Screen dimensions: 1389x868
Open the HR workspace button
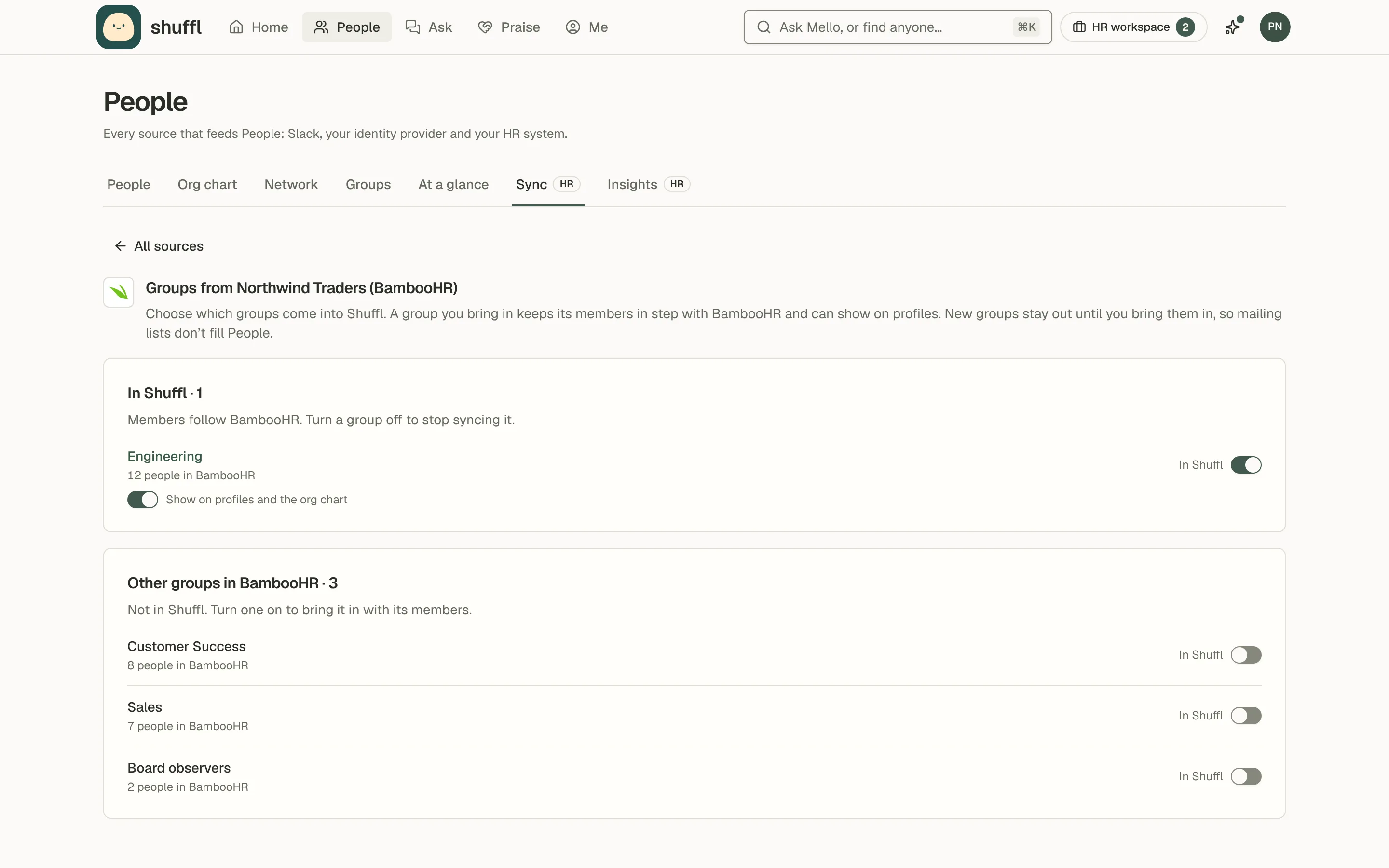click(x=1133, y=27)
